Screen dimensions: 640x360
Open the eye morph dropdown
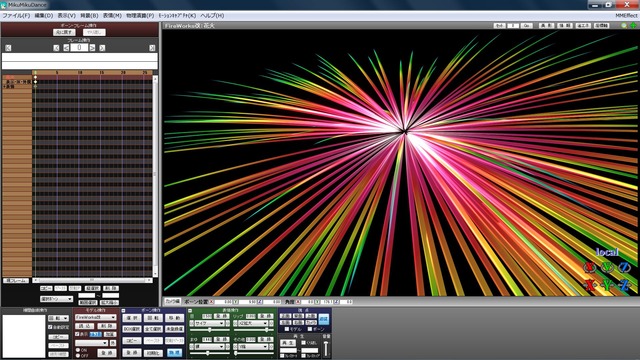point(209,323)
